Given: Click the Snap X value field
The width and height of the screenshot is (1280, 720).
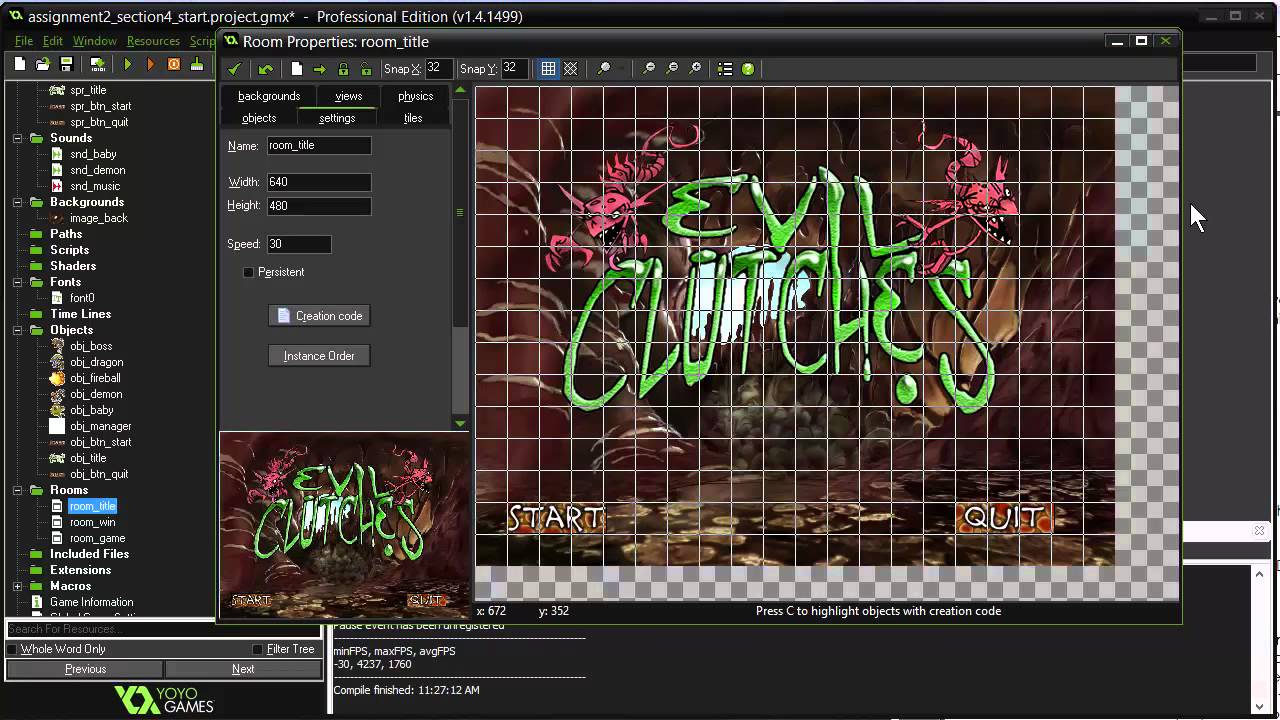Looking at the screenshot, I should [438, 69].
